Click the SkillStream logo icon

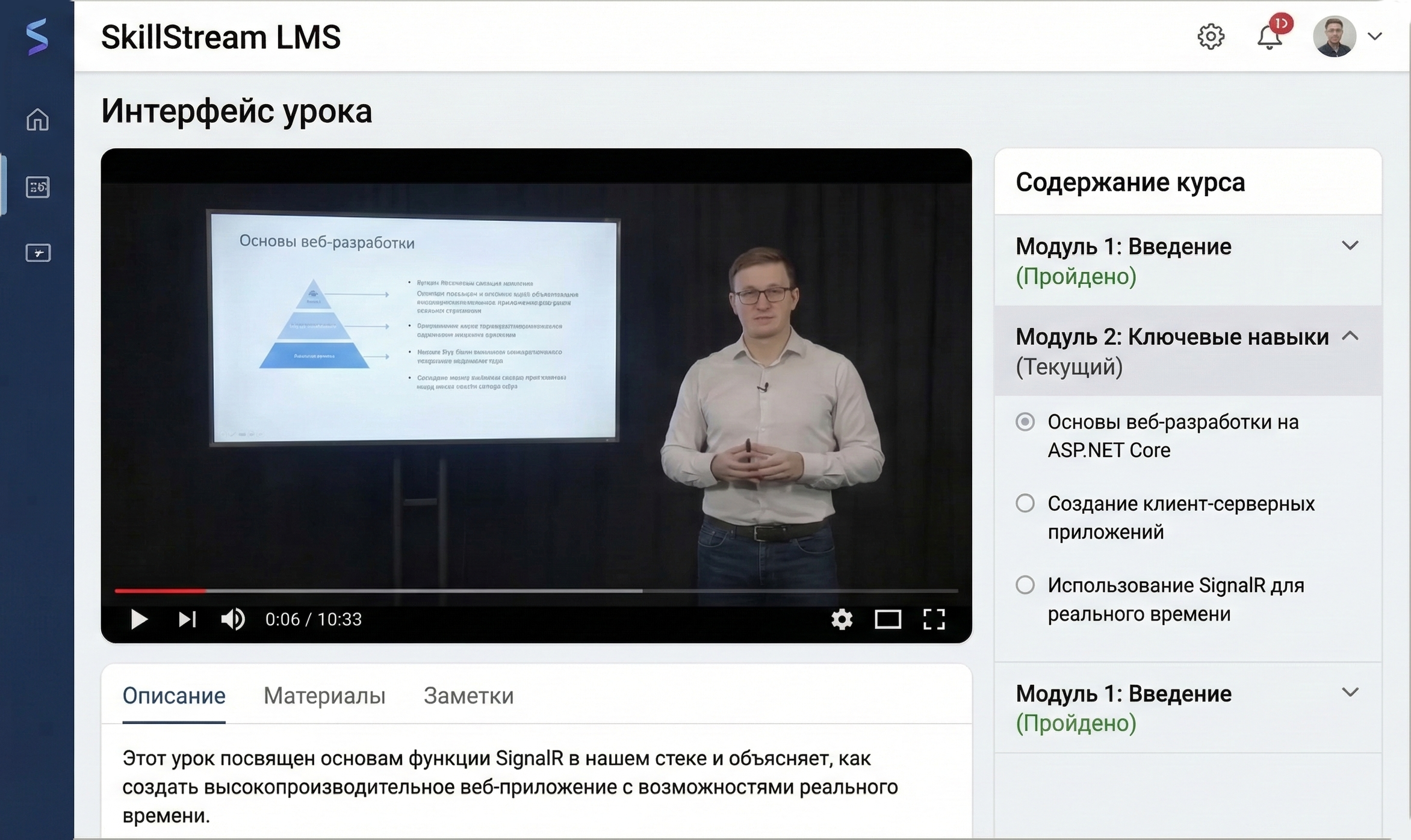[x=37, y=37]
